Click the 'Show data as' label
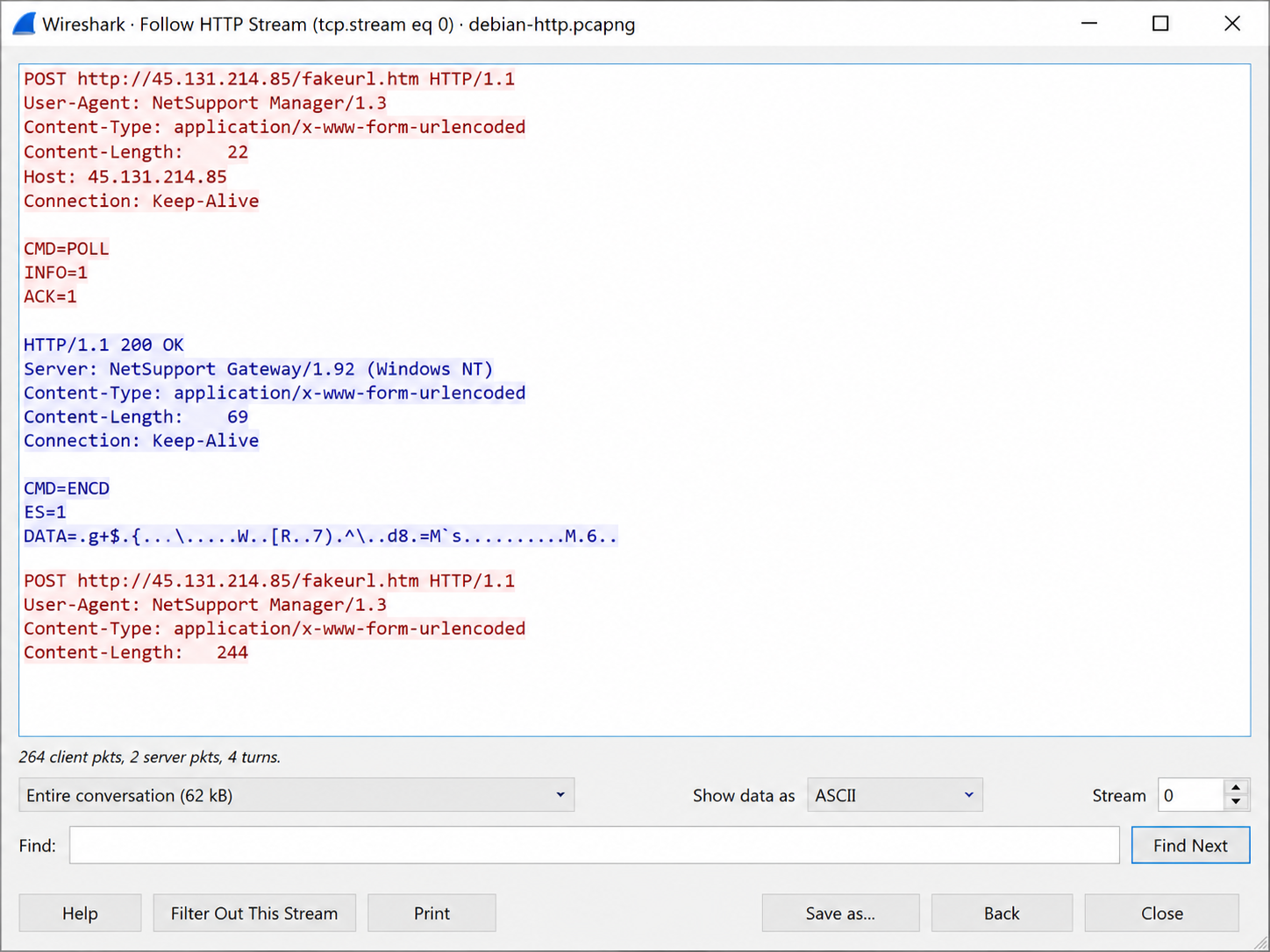The width and height of the screenshot is (1270, 952). (x=744, y=795)
